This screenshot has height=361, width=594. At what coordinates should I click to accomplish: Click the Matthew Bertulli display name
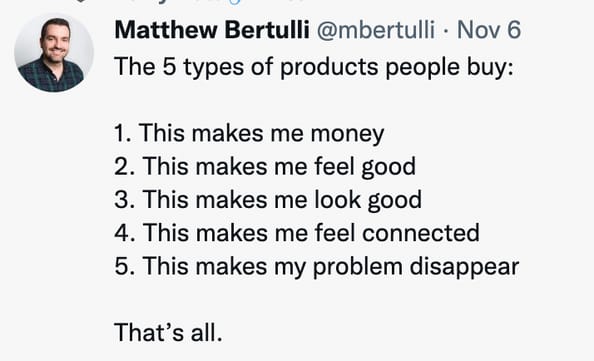(212, 30)
